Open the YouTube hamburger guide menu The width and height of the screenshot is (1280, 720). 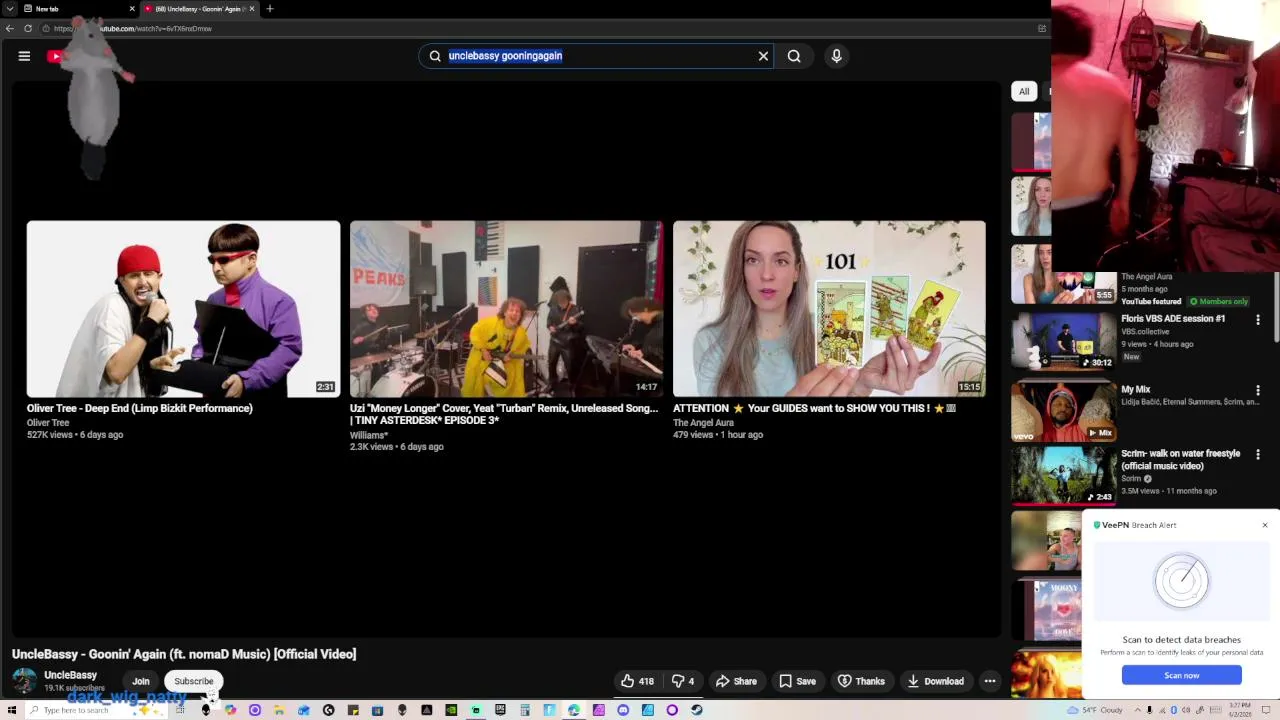(24, 56)
